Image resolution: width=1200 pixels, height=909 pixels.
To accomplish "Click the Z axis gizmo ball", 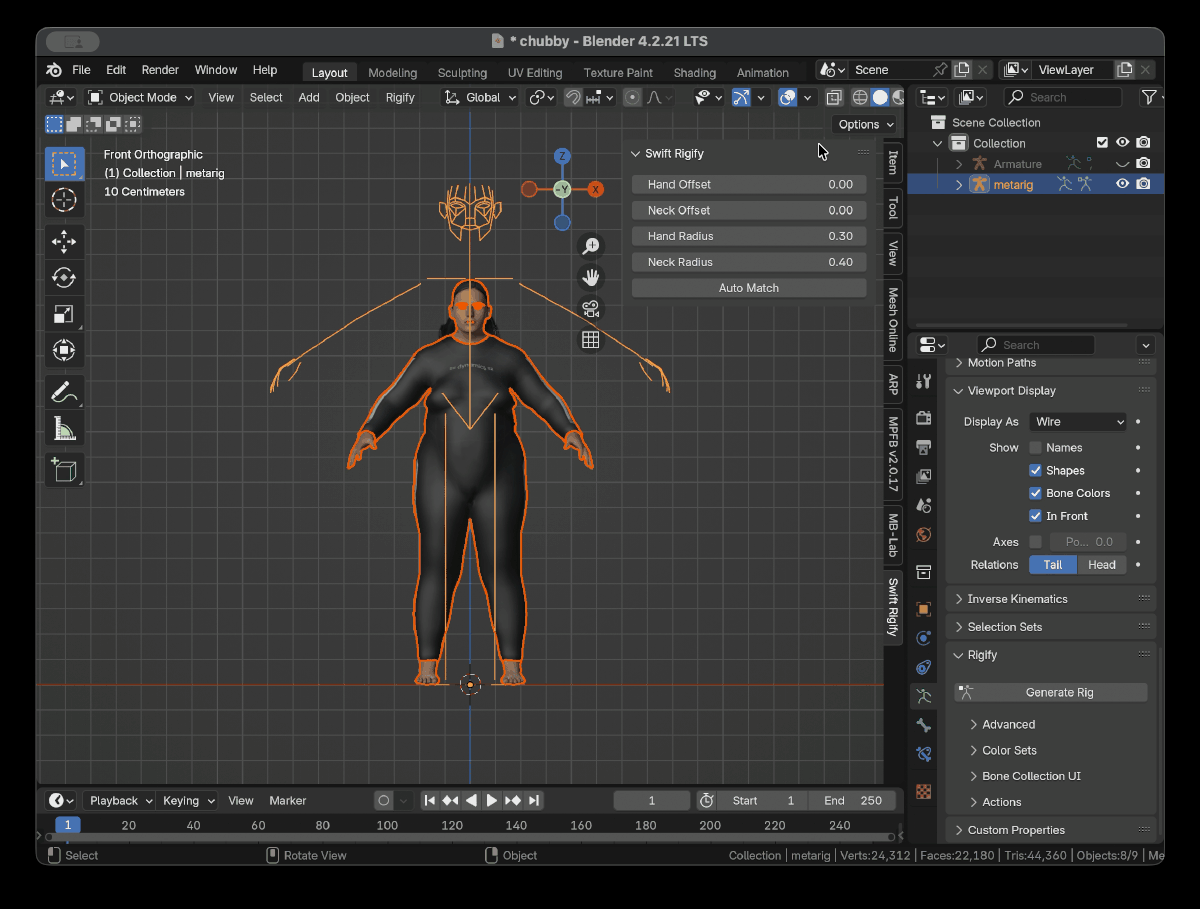I will 563,156.
